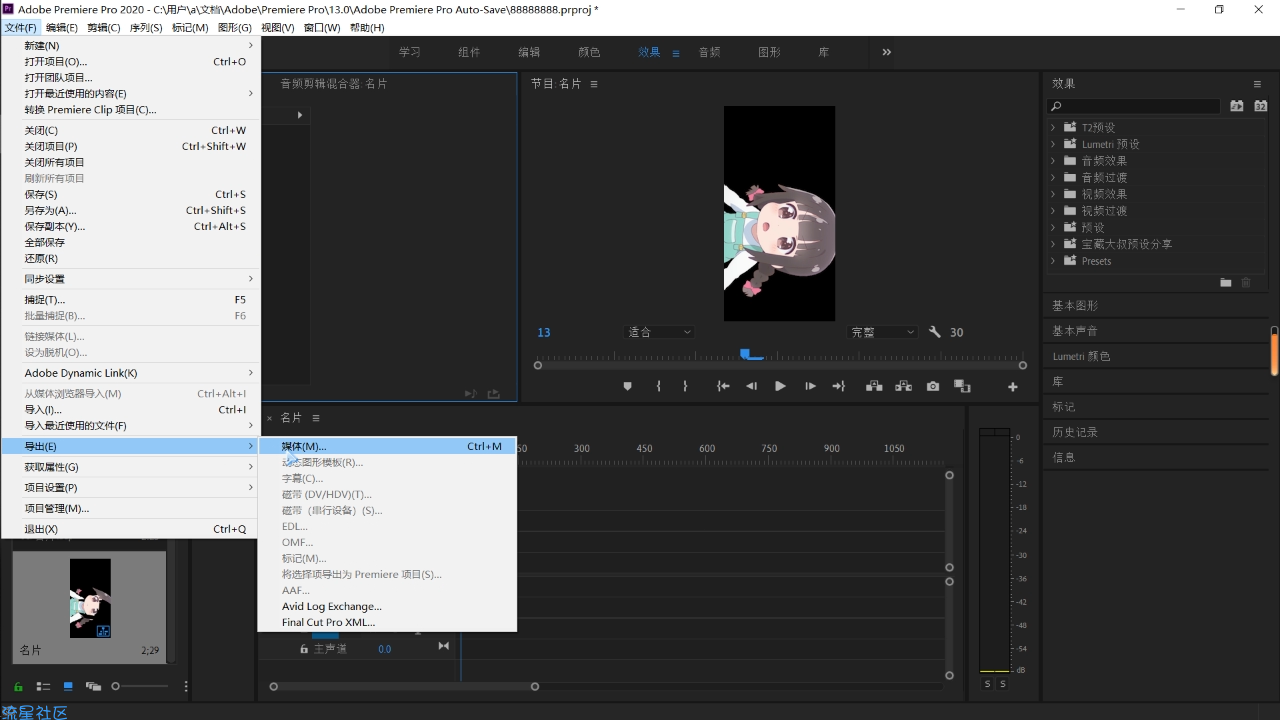The width and height of the screenshot is (1280, 720).
Task: Open the program monitor 节目 panel menu
Action: [x=594, y=84]
